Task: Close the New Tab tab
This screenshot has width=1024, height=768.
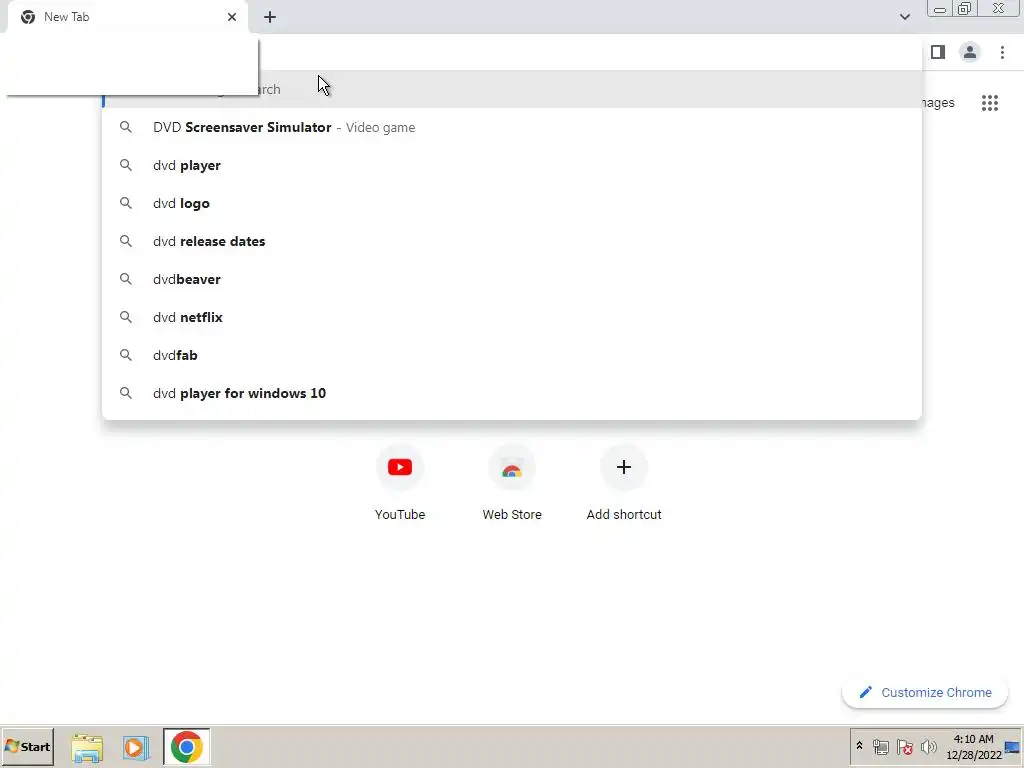Action: coord(232,17)
